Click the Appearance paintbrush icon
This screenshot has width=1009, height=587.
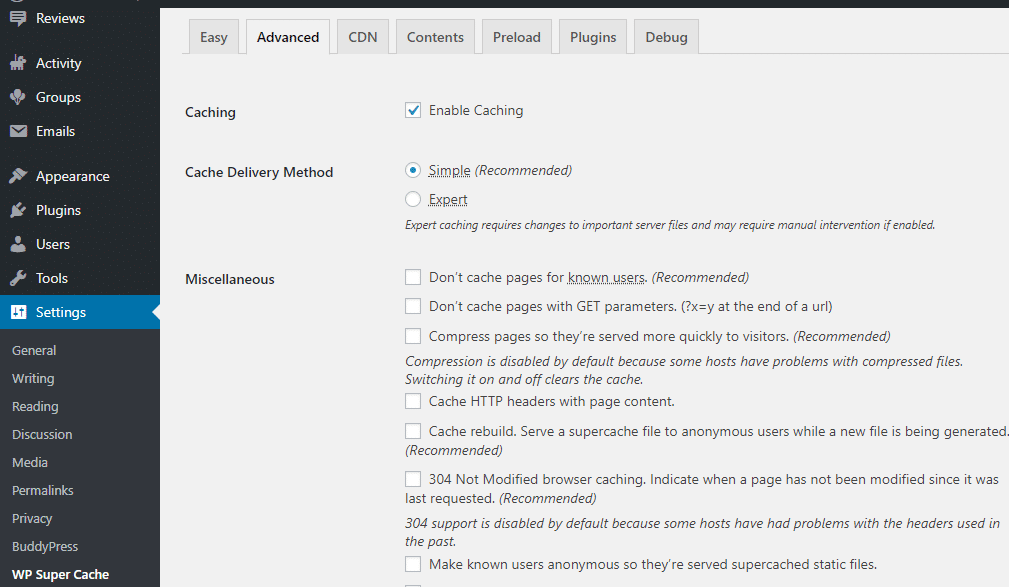click(18, 176)
